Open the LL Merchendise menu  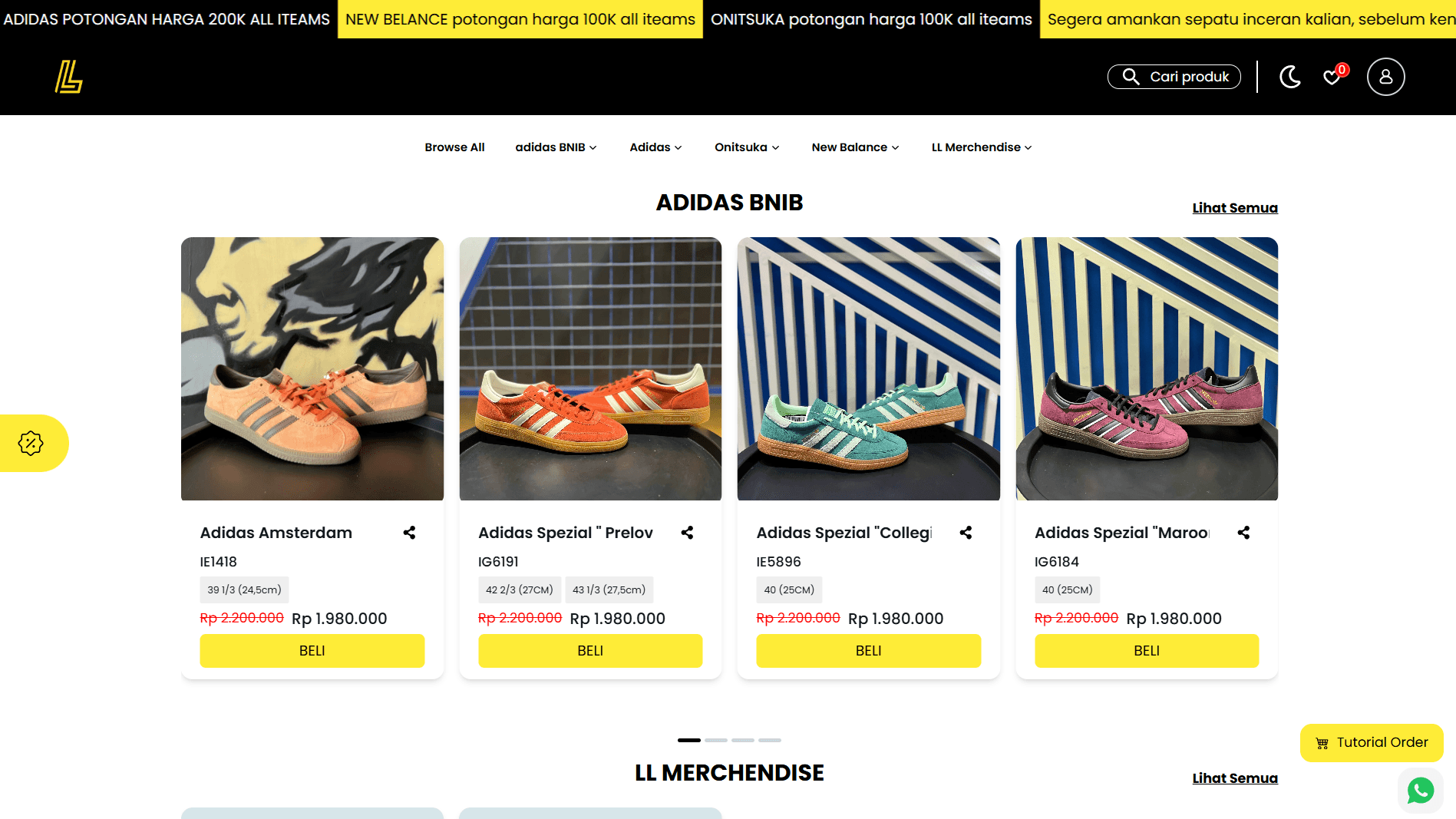point(982,147)
